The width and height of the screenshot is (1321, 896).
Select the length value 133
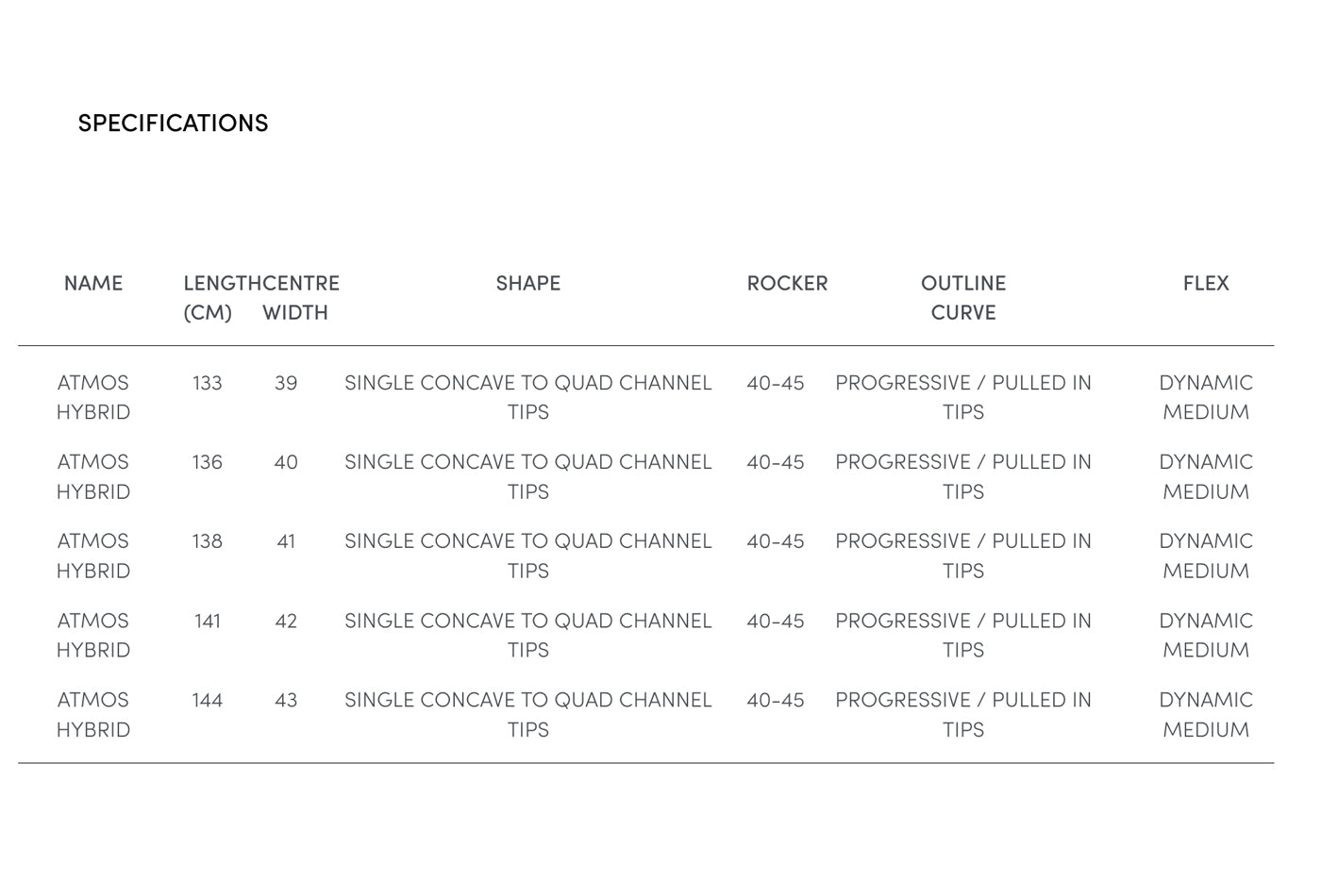coord(208,383)
